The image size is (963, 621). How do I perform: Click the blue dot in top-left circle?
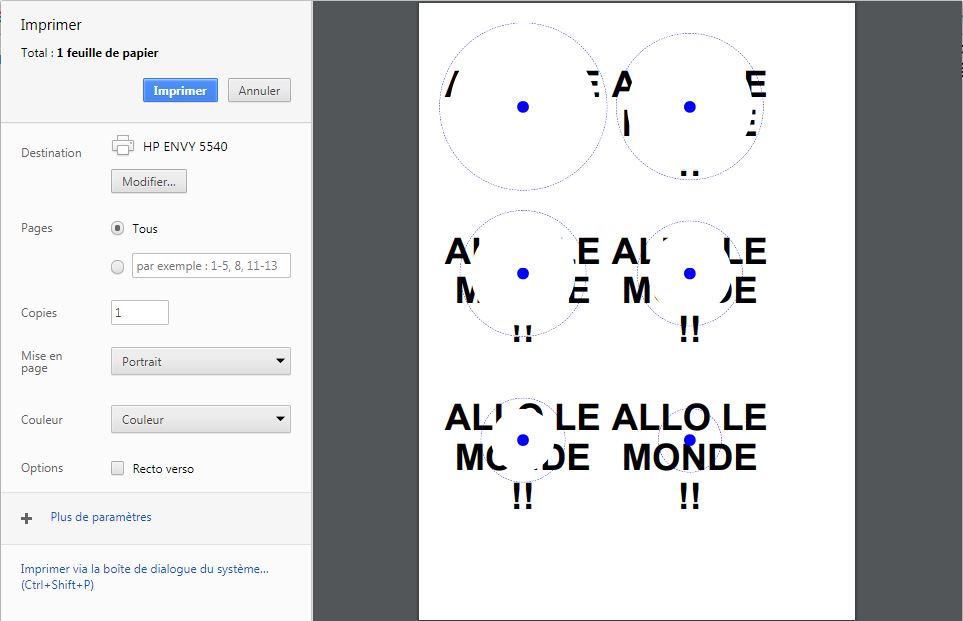pyautogui.click(x=523, y=107)
